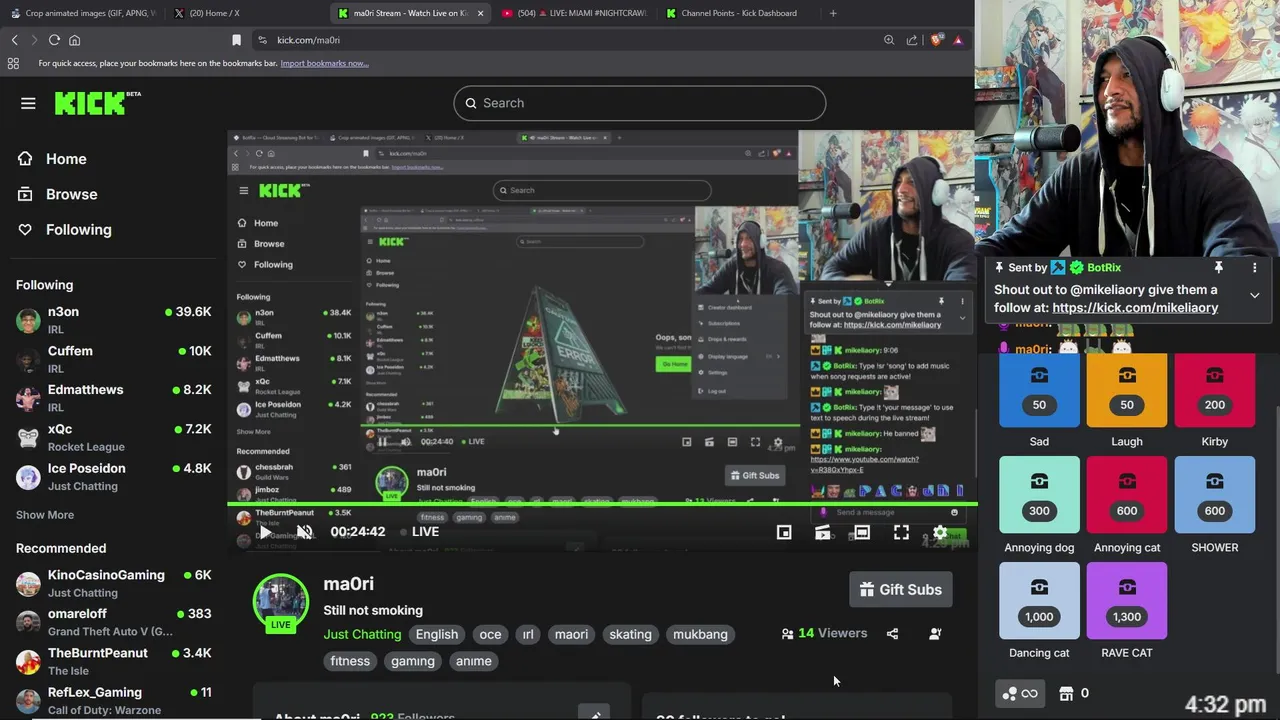Open KinoCasinoGaming in Recommended
This screenshot has height=720, width=1280.
(113, 583)
